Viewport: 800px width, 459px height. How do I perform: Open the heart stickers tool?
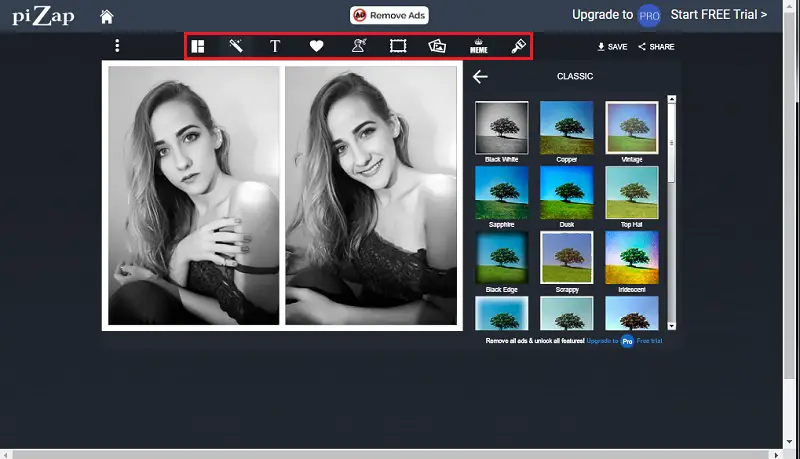(316, 46)
